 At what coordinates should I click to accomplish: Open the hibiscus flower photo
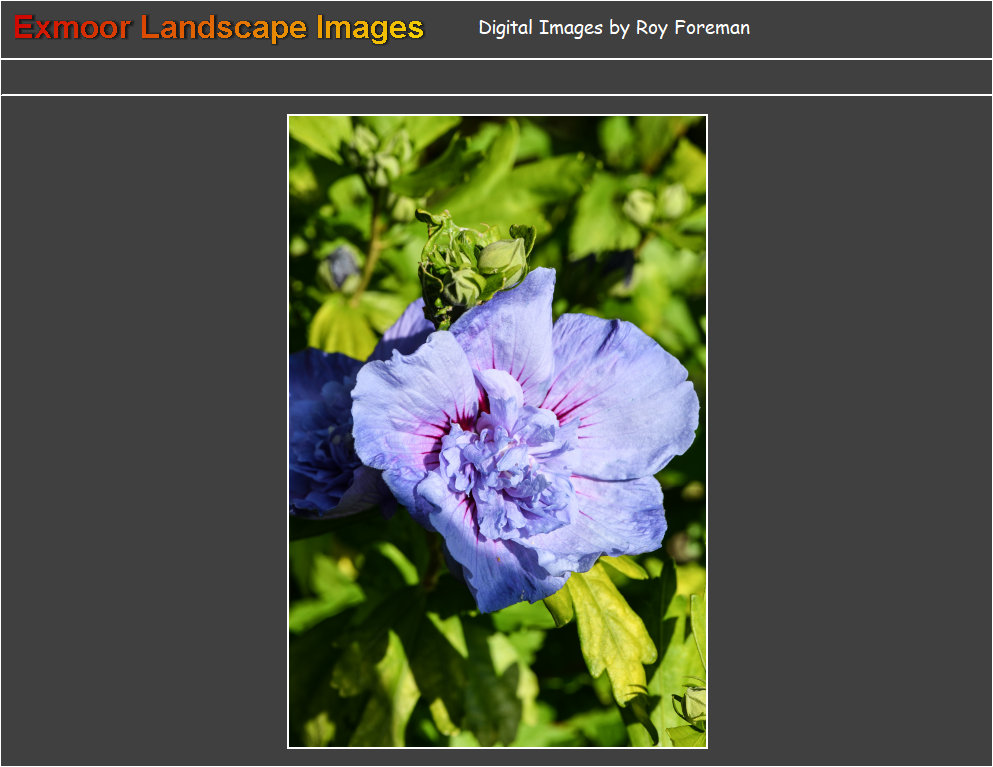pyautogui.click(x=496, y=430)
